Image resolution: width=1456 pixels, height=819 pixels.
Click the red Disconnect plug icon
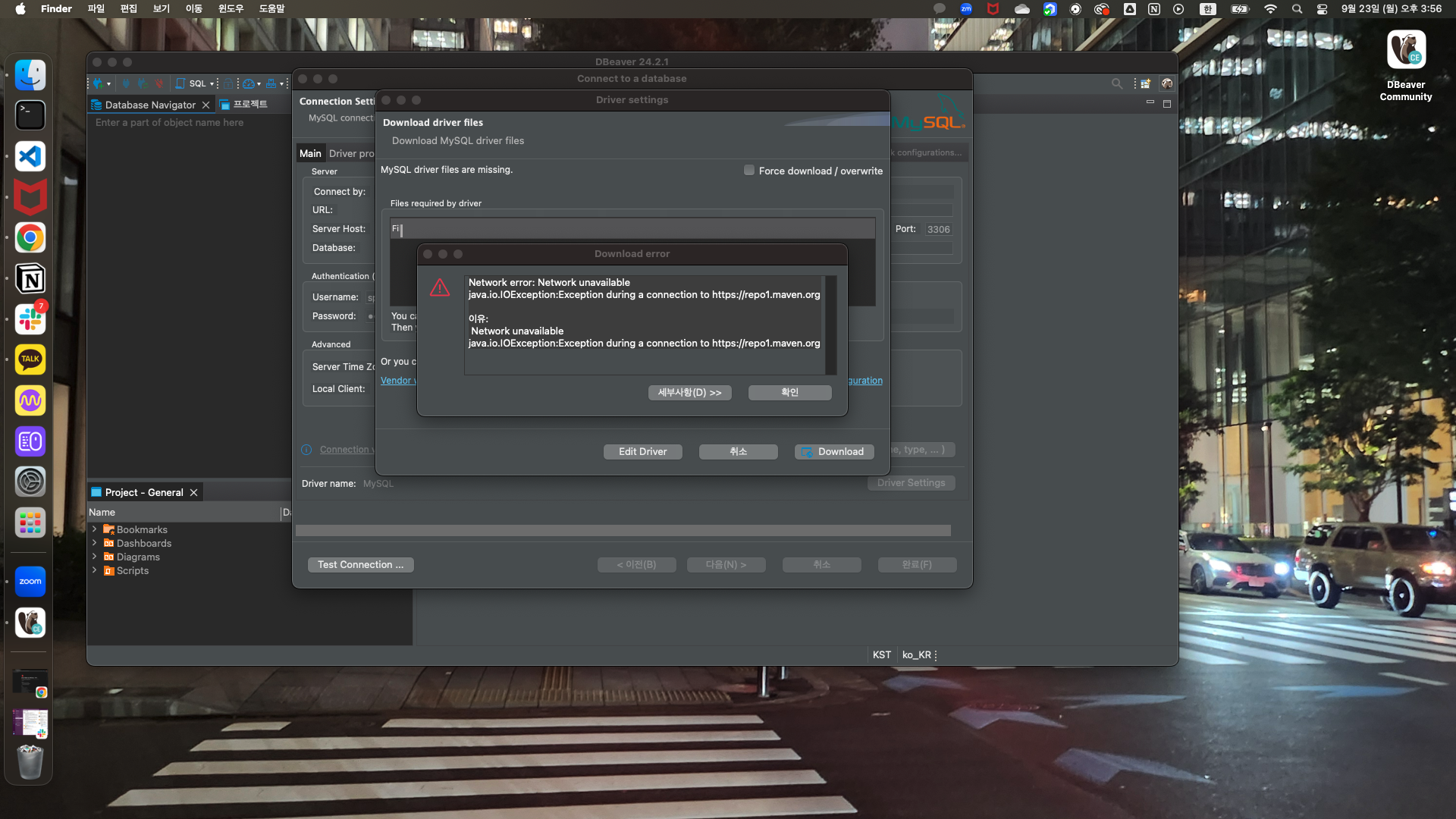tap(159, 83)
